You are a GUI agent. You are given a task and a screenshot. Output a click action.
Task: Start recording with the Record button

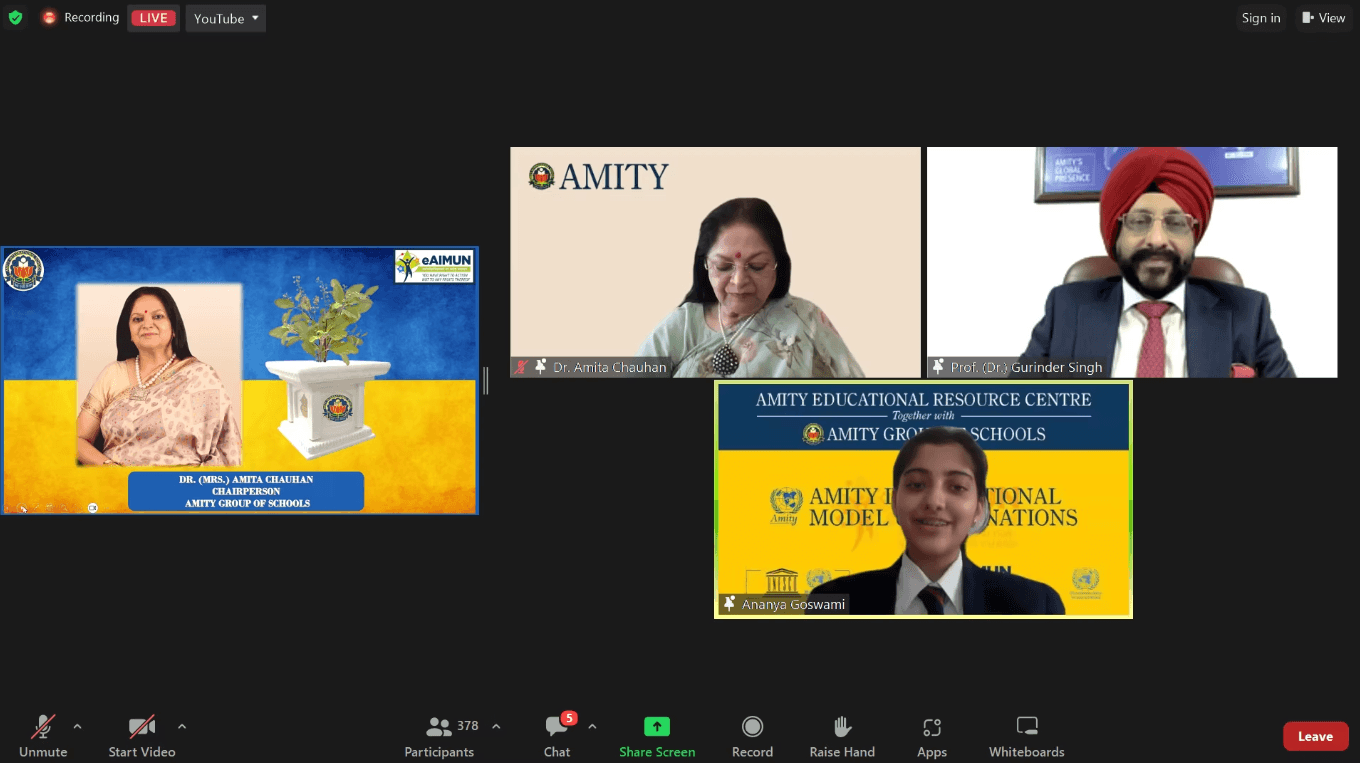point(752,736)
